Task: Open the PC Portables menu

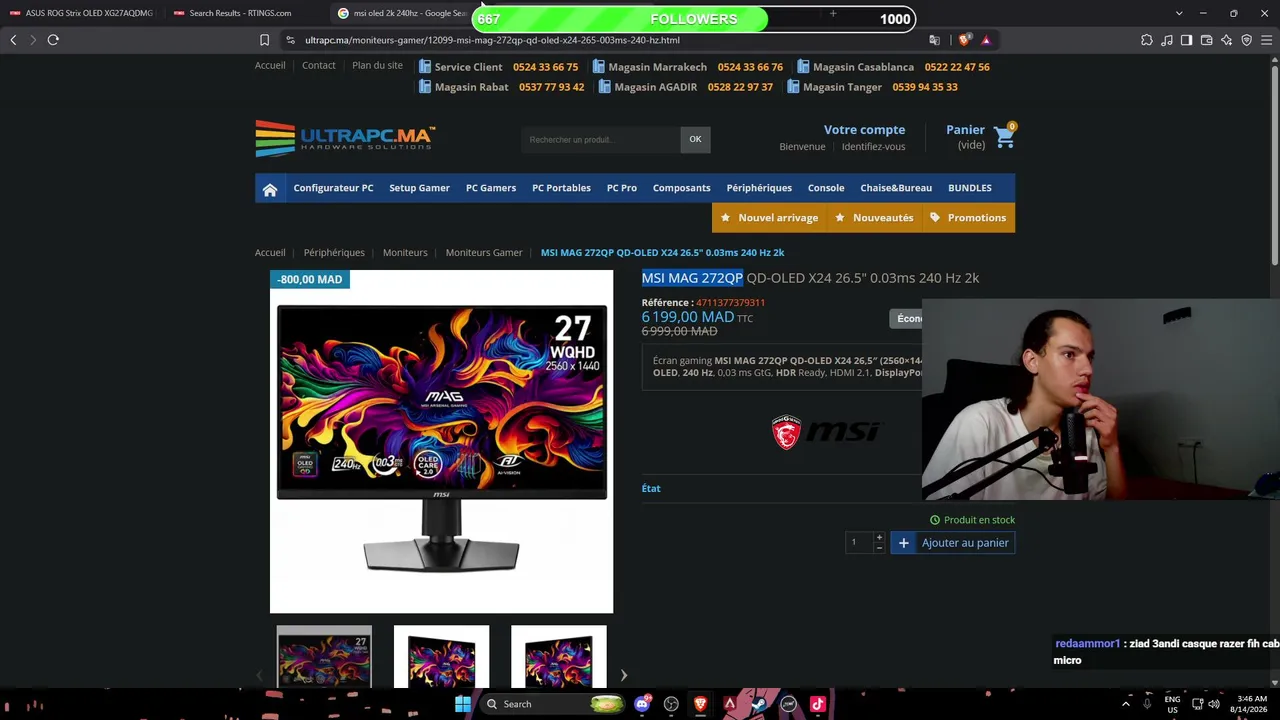Action: [561, 188]
